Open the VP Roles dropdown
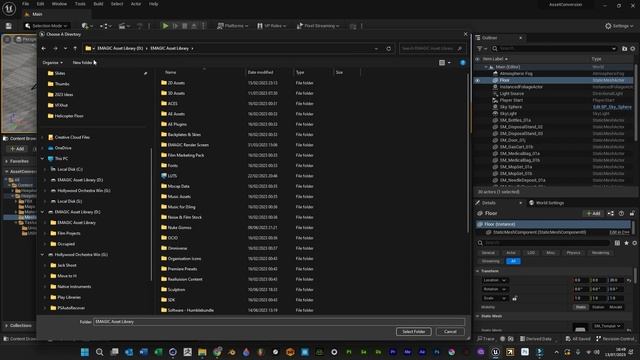 pyautogui.click(x=271, y=26)
